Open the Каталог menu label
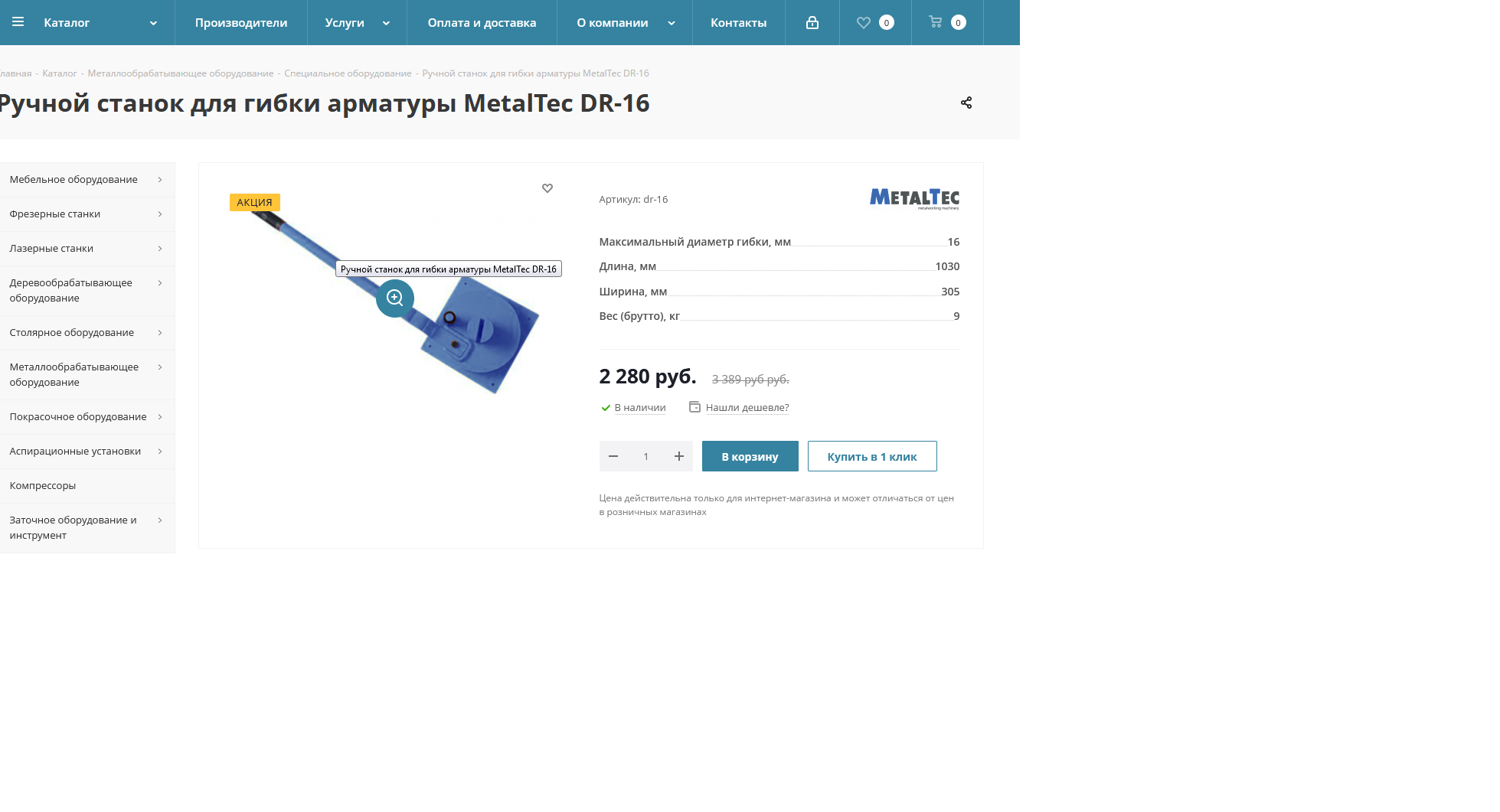This screenshot has width=1500, height=812. 67,23
